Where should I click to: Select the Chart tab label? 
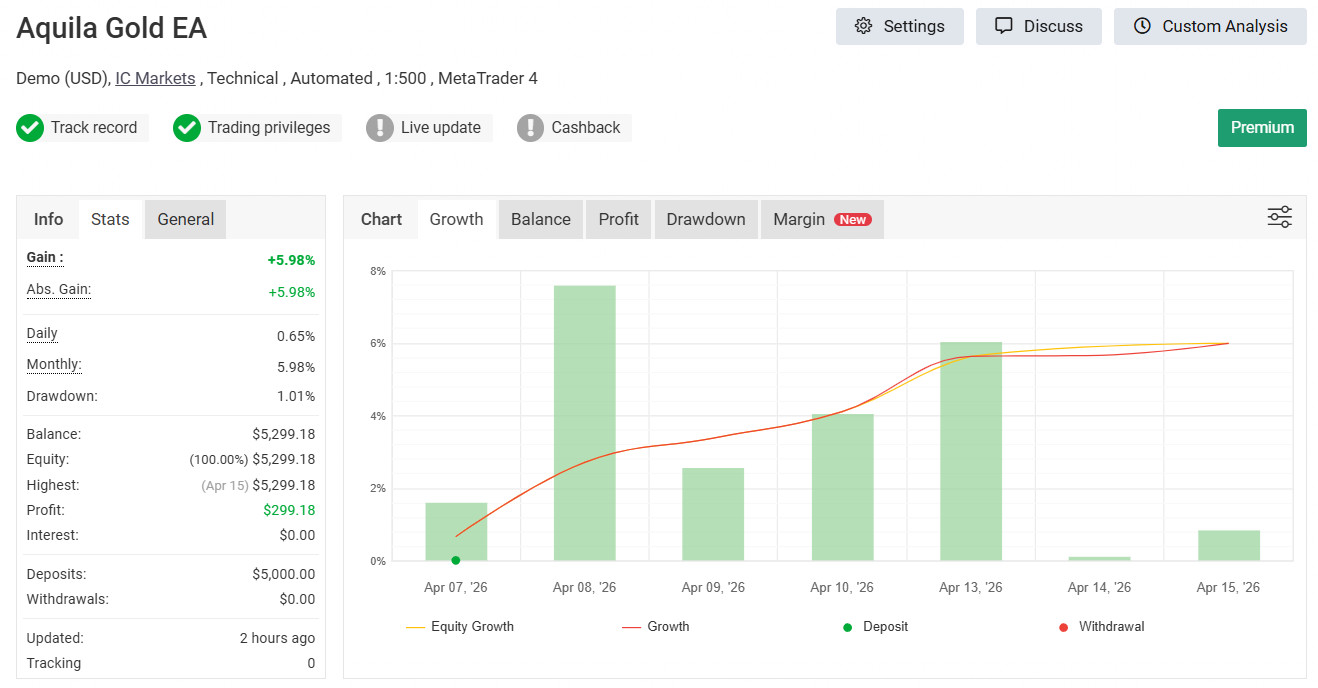(x=381, y=219)
